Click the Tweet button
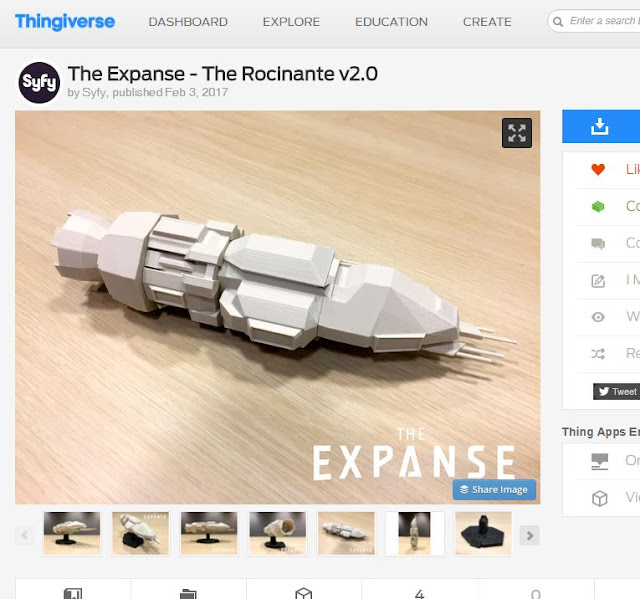 click(617, 392)
